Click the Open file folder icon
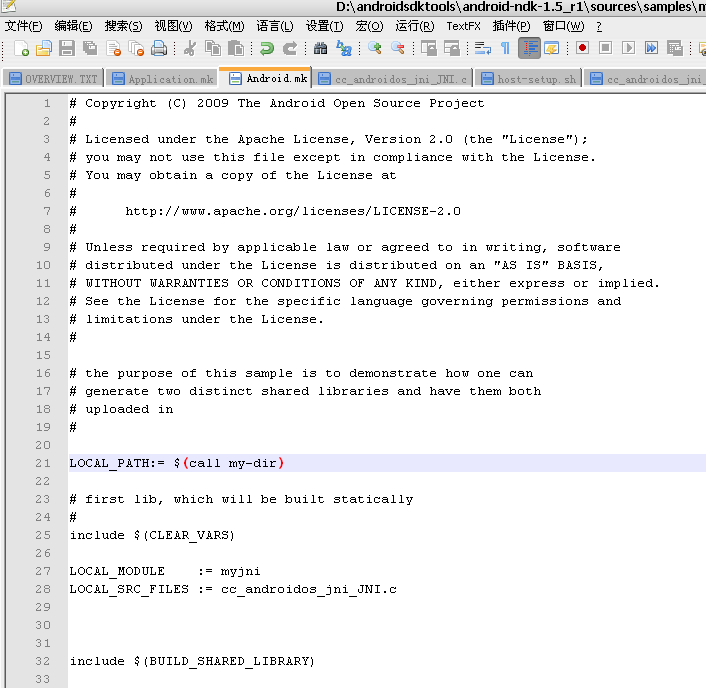The height and width of the screenshot is (688, 706). [44, 48]
